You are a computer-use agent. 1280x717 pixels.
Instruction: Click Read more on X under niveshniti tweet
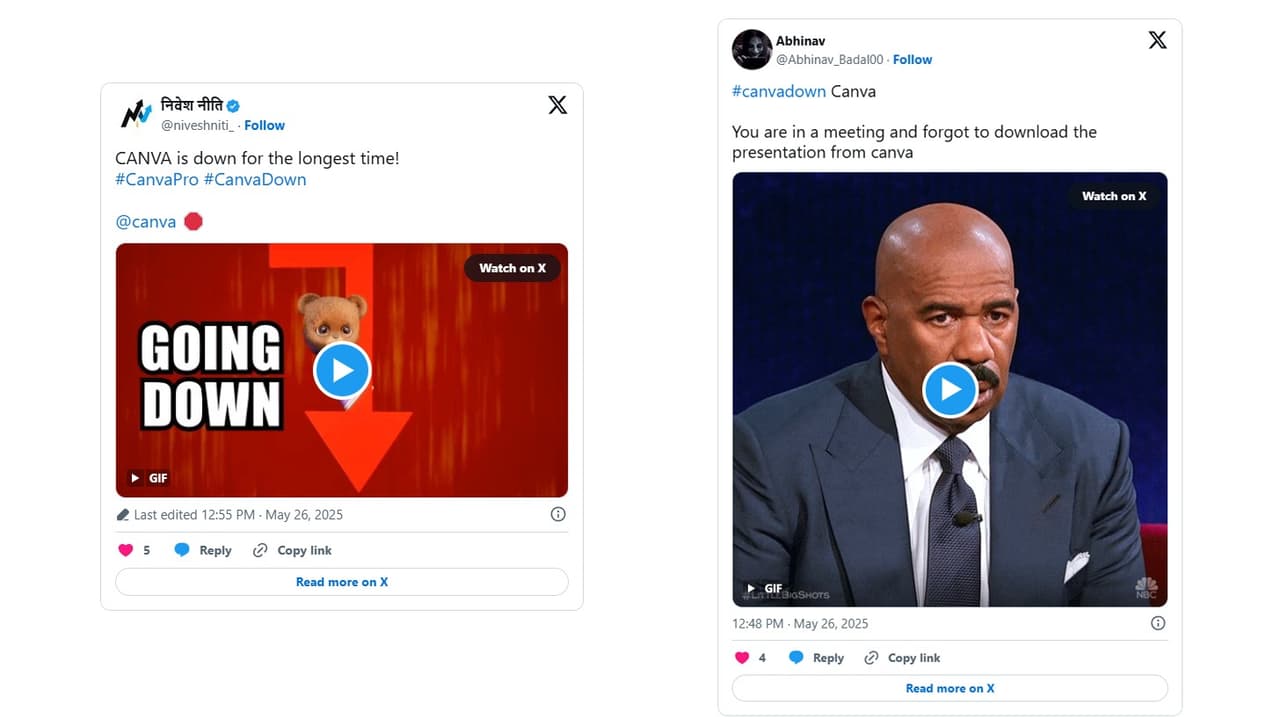tap(342, 582)
